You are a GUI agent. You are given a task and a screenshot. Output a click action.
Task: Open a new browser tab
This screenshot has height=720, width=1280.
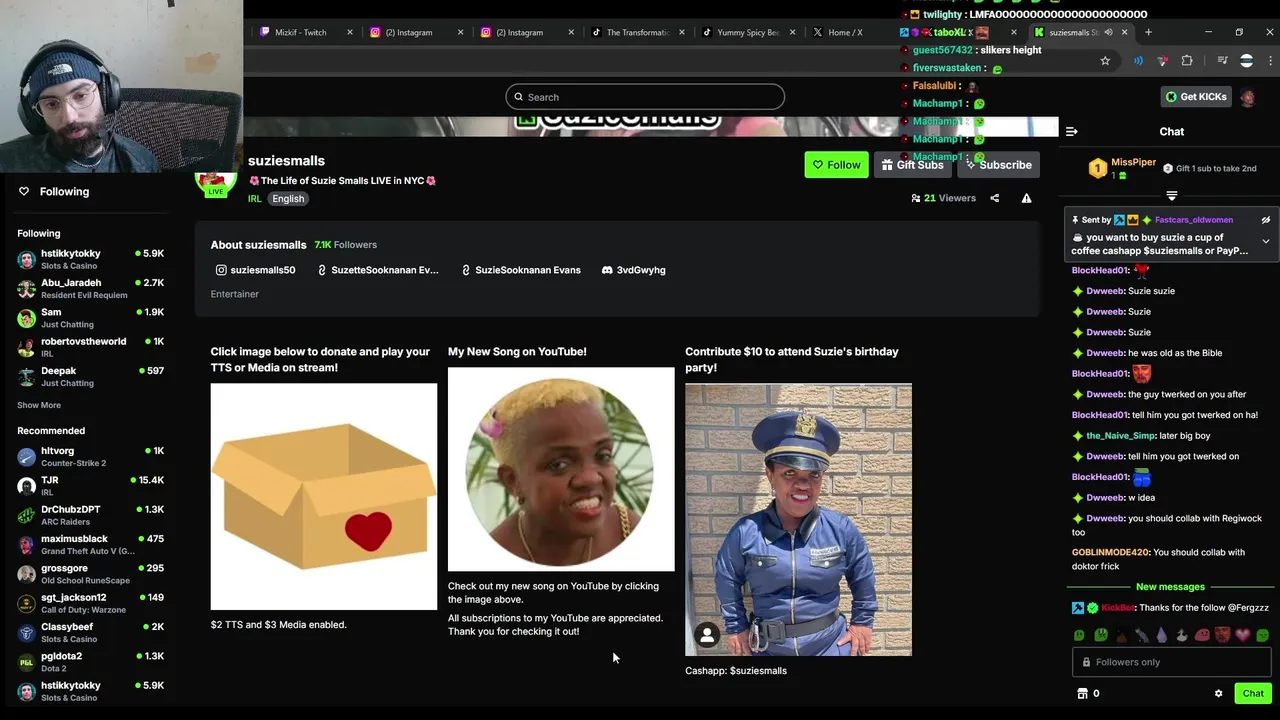[1148, 32]
